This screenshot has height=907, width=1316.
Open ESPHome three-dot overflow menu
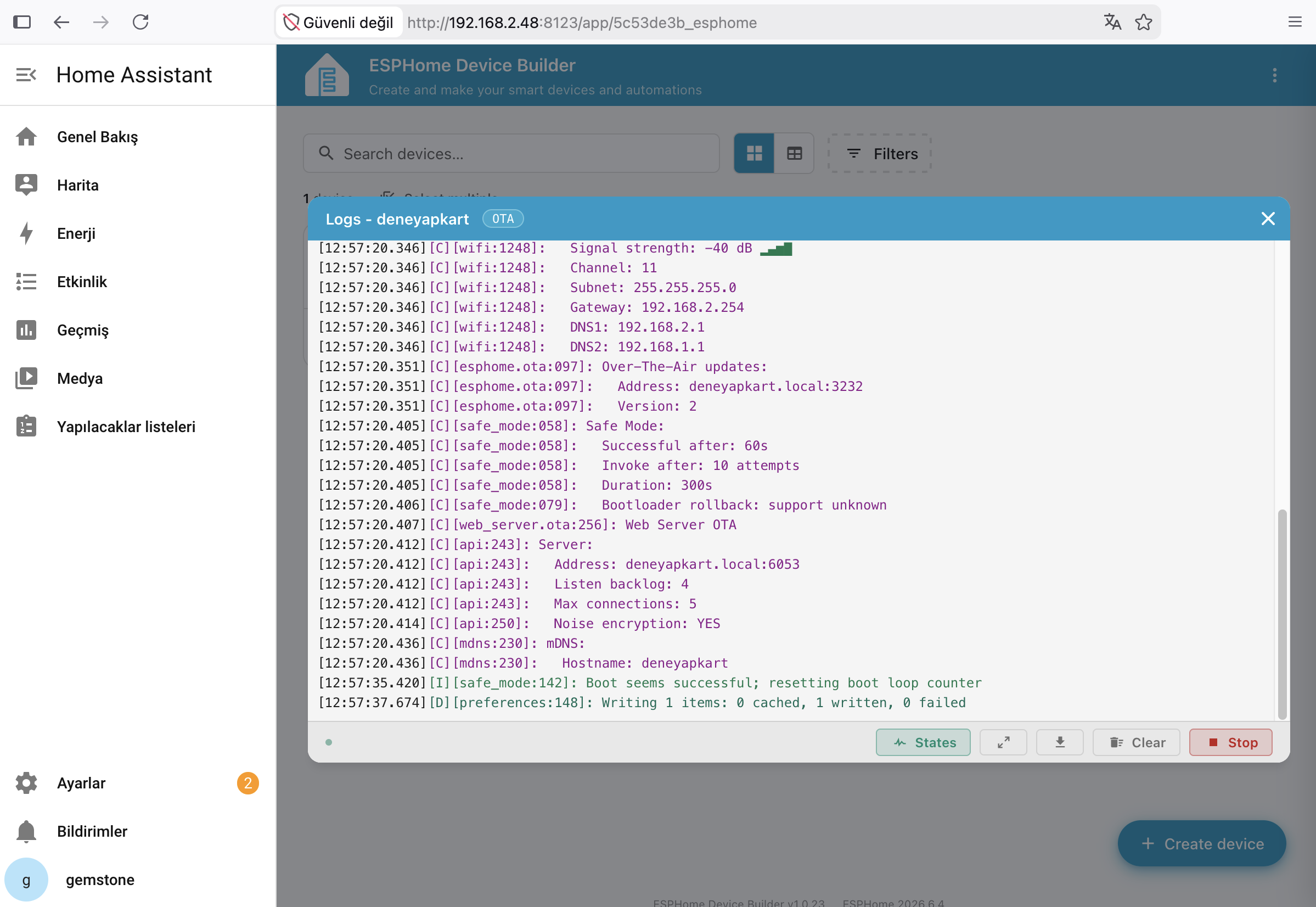[1274, 76]
